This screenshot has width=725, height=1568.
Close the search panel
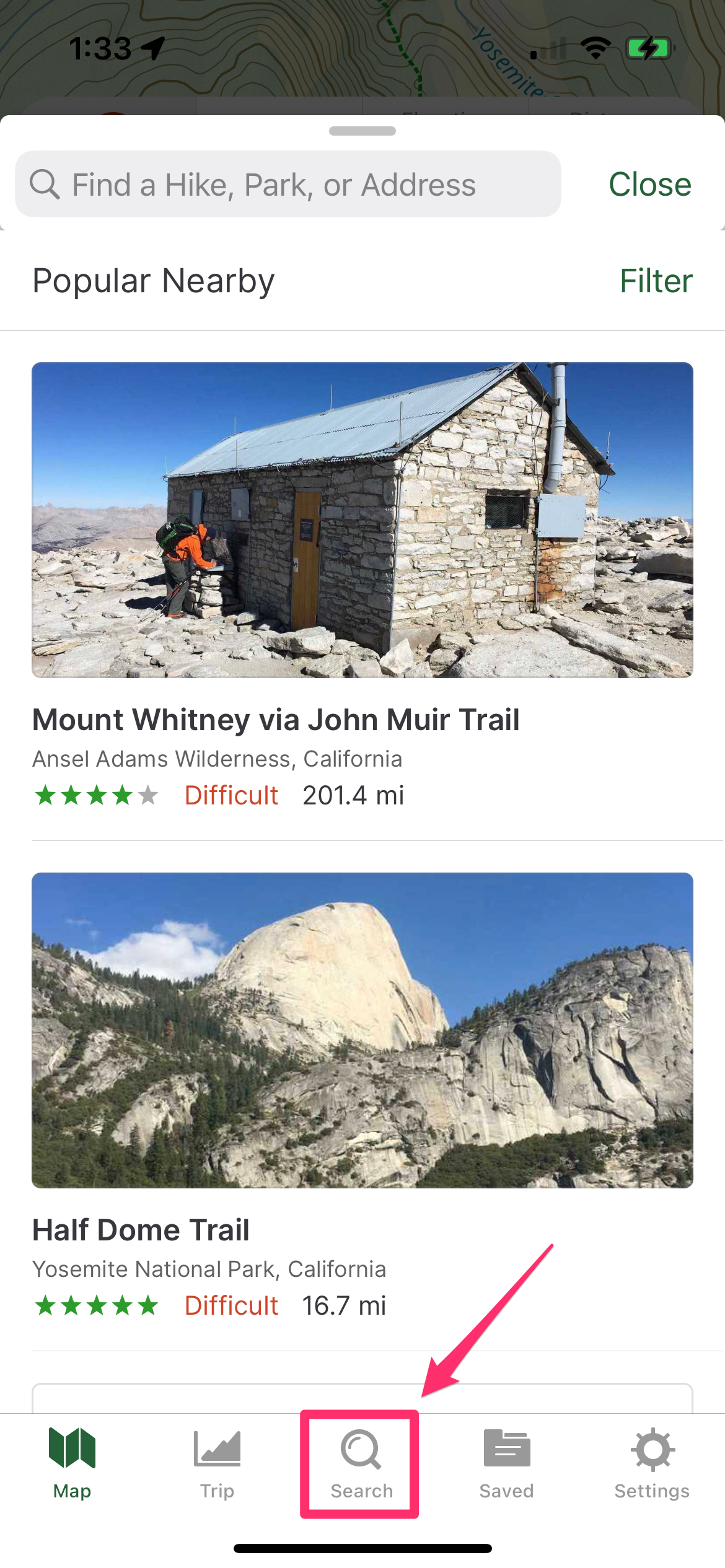pos(650,184)
